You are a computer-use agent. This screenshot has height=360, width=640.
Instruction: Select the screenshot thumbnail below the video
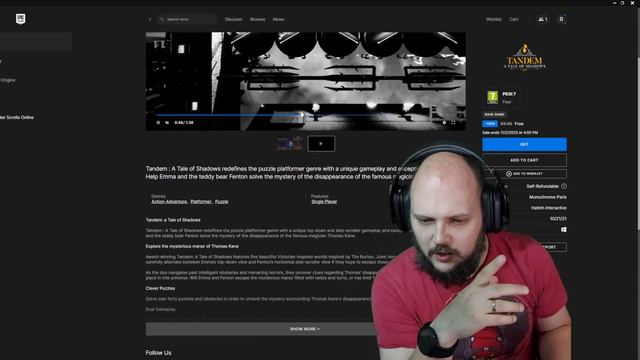point(289,144)
